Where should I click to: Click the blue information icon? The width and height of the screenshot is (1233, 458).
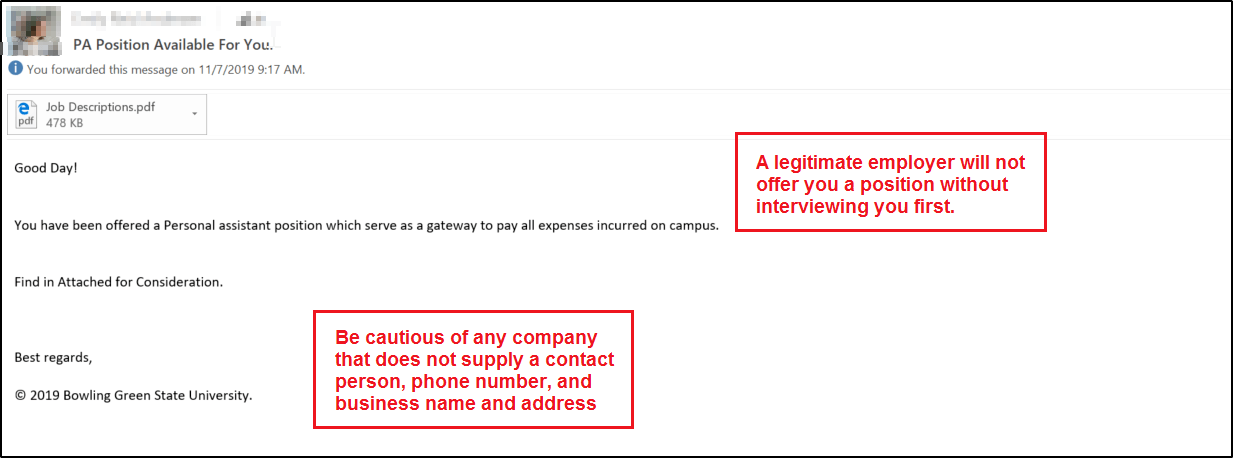point(15,69)
